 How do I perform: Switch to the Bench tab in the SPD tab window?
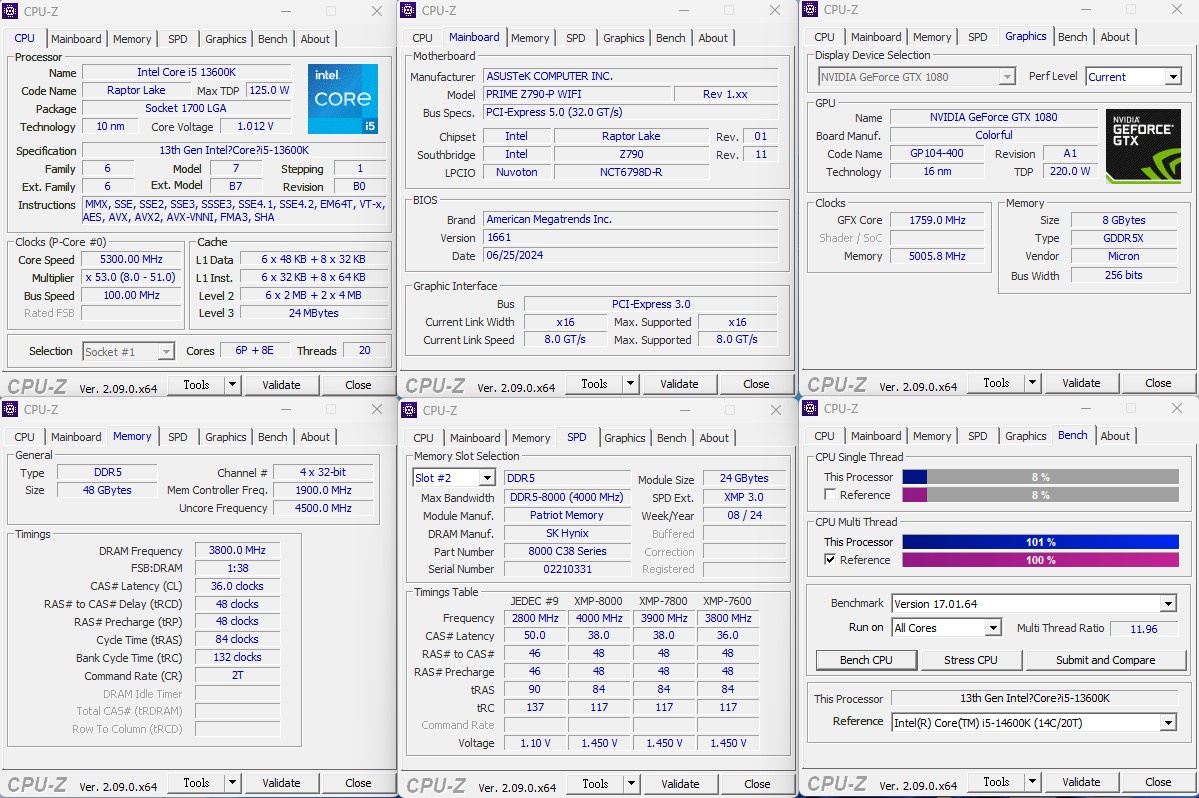(x=671, y=438)
